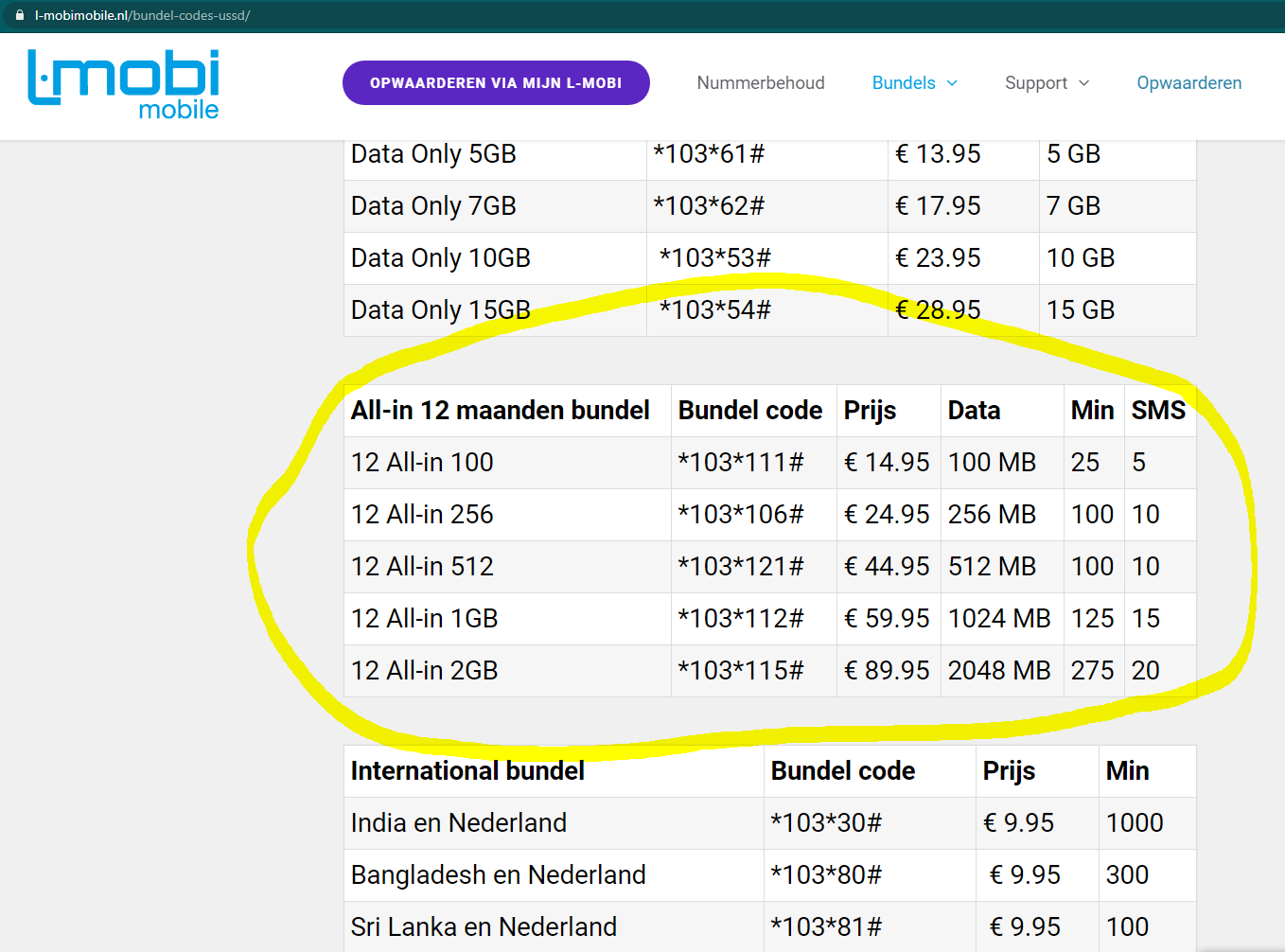Select bundle code *103*61#
The width and height of the screenshot is (1285, 952).
point(709,154)
